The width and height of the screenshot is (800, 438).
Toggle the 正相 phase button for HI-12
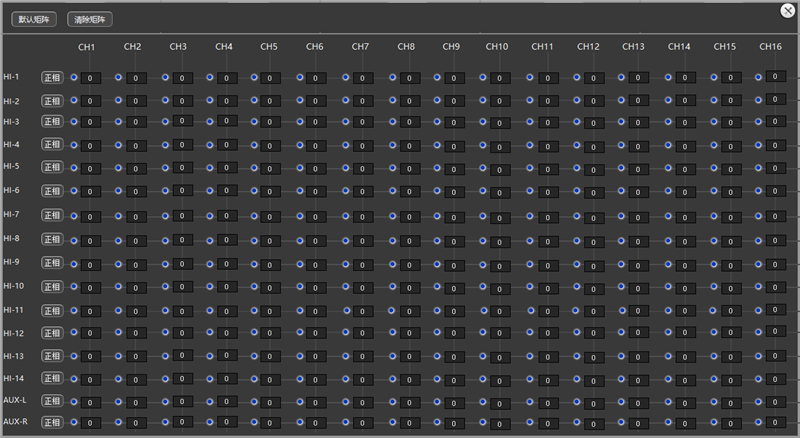click(51, 333)
